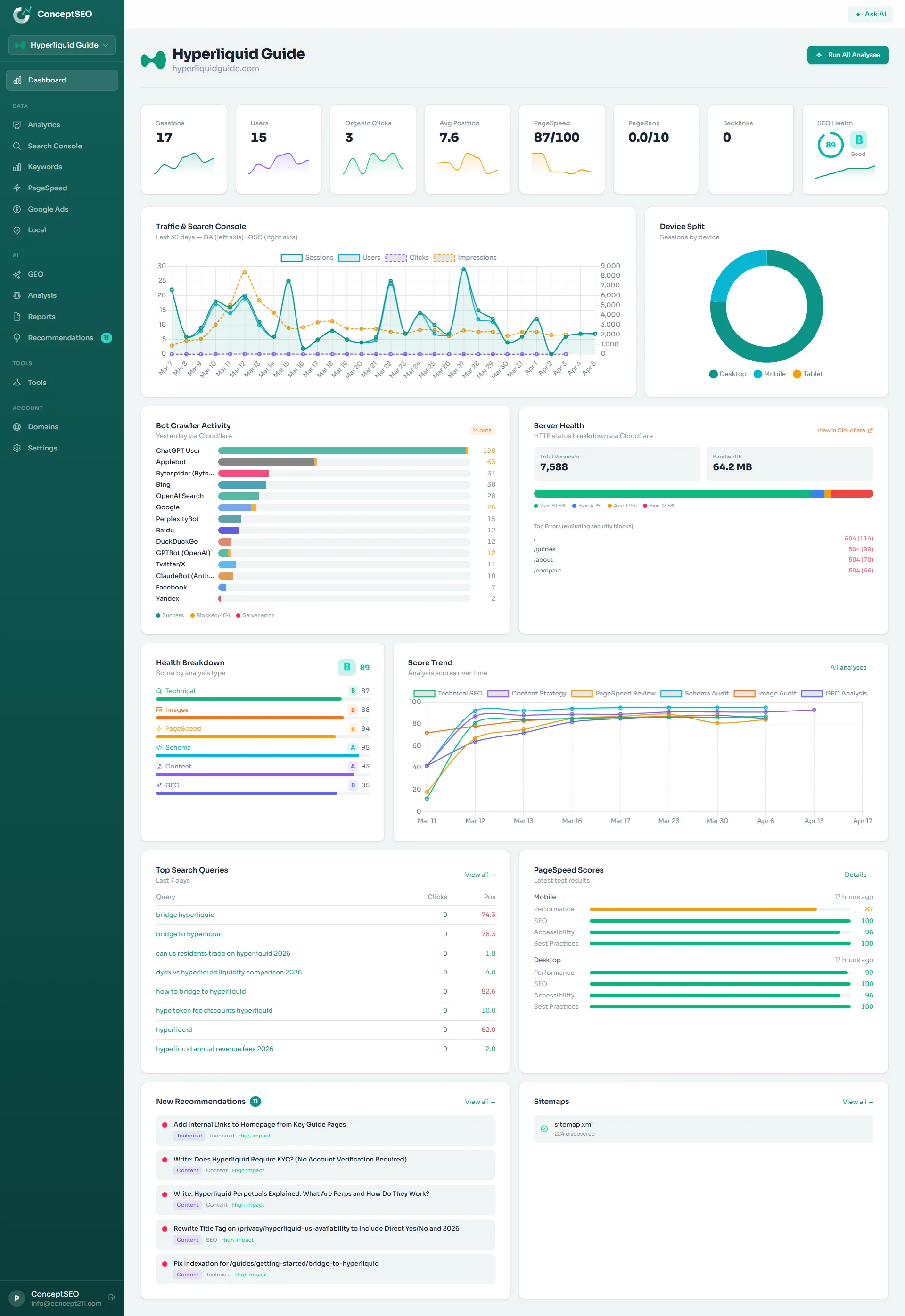Open the Google Ads menu item

click(62, 209)
